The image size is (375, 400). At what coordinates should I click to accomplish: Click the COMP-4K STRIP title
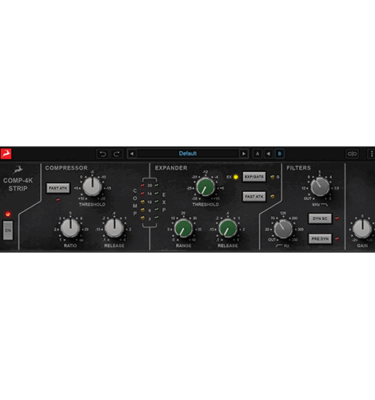point(18,184)
